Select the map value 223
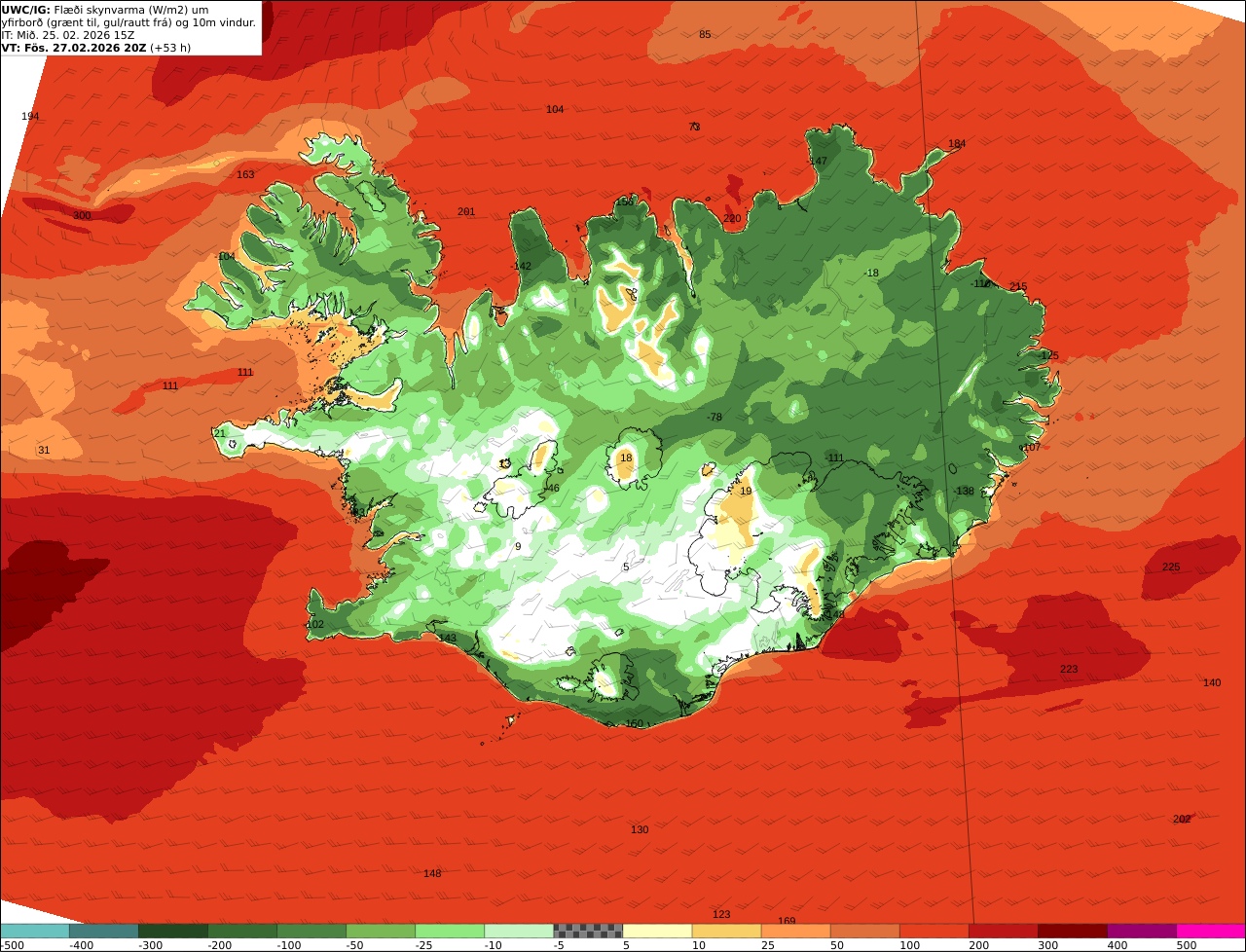This screenshot has height=952, width=1246. pyautogui.click(x=1069, y=669)
